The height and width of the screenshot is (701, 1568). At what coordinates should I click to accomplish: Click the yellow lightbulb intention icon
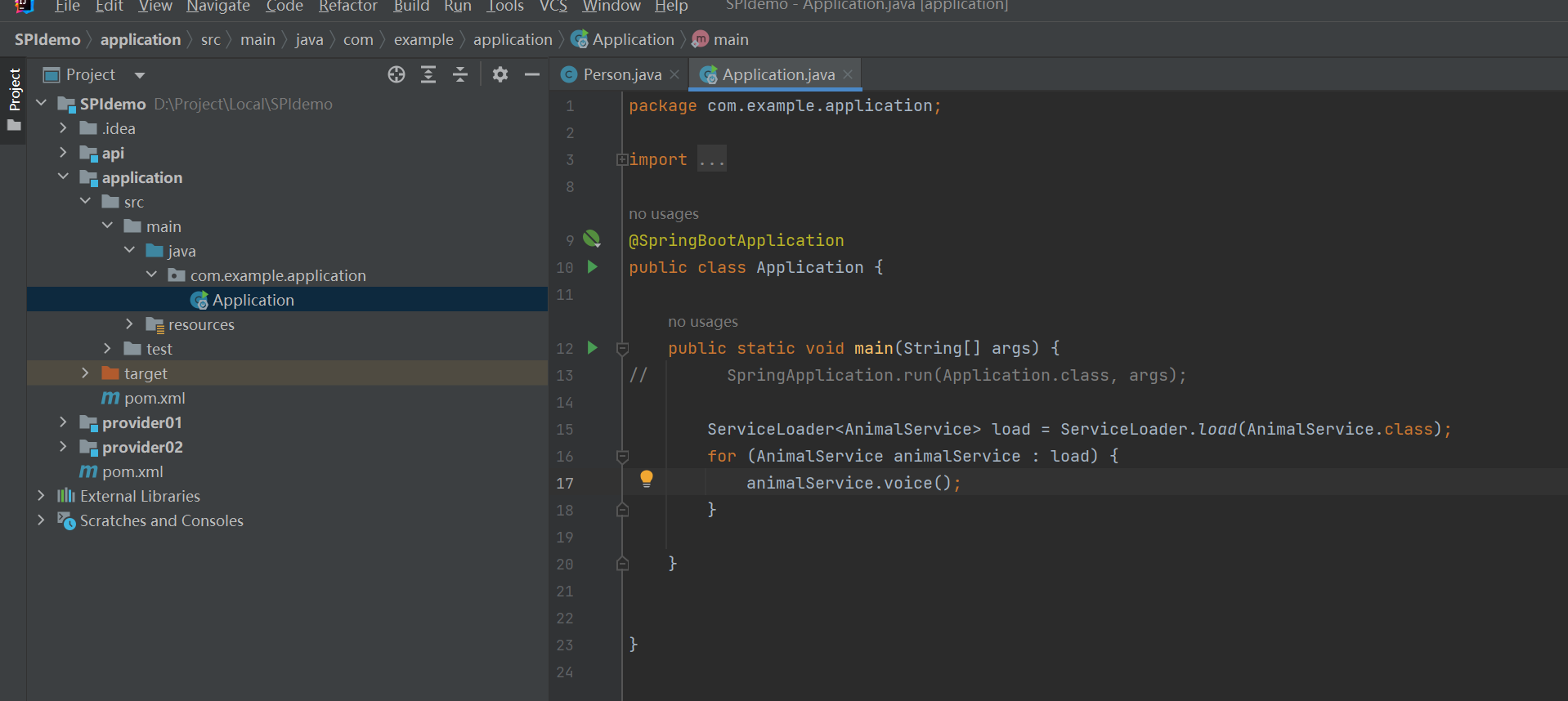(x=647, y=479)
